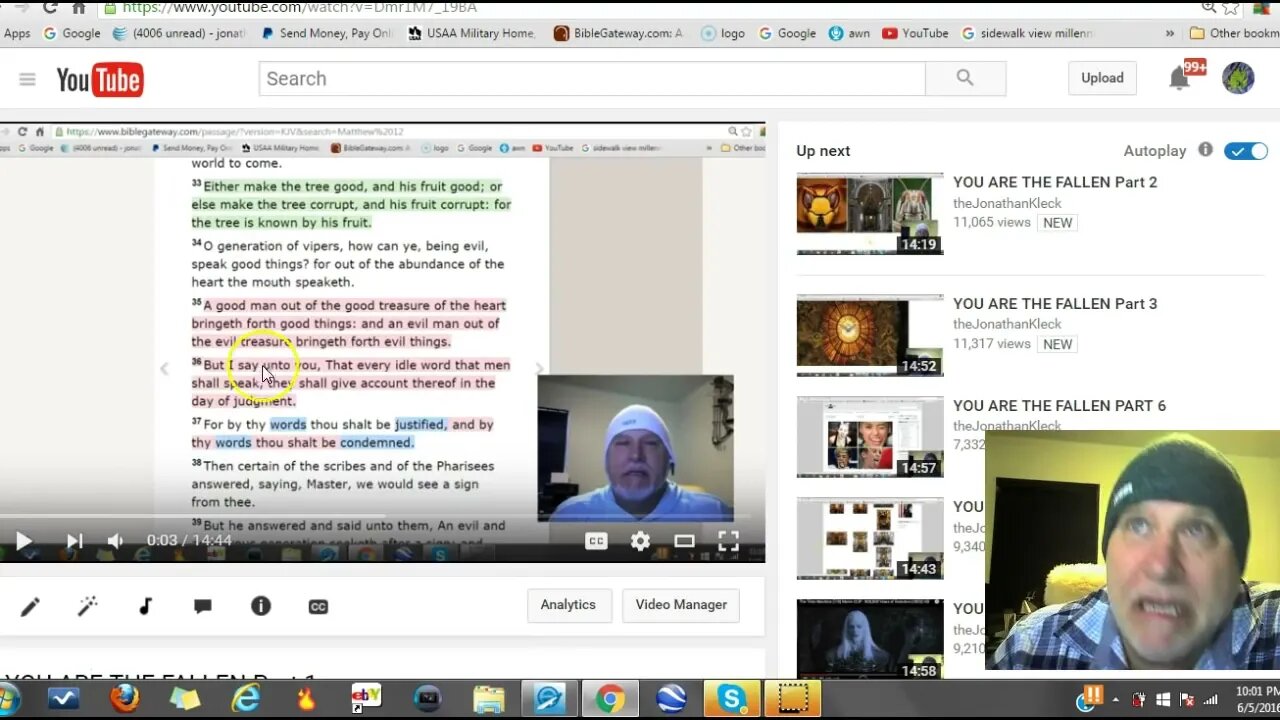Open the Apps bookmark

pos(17,33)
